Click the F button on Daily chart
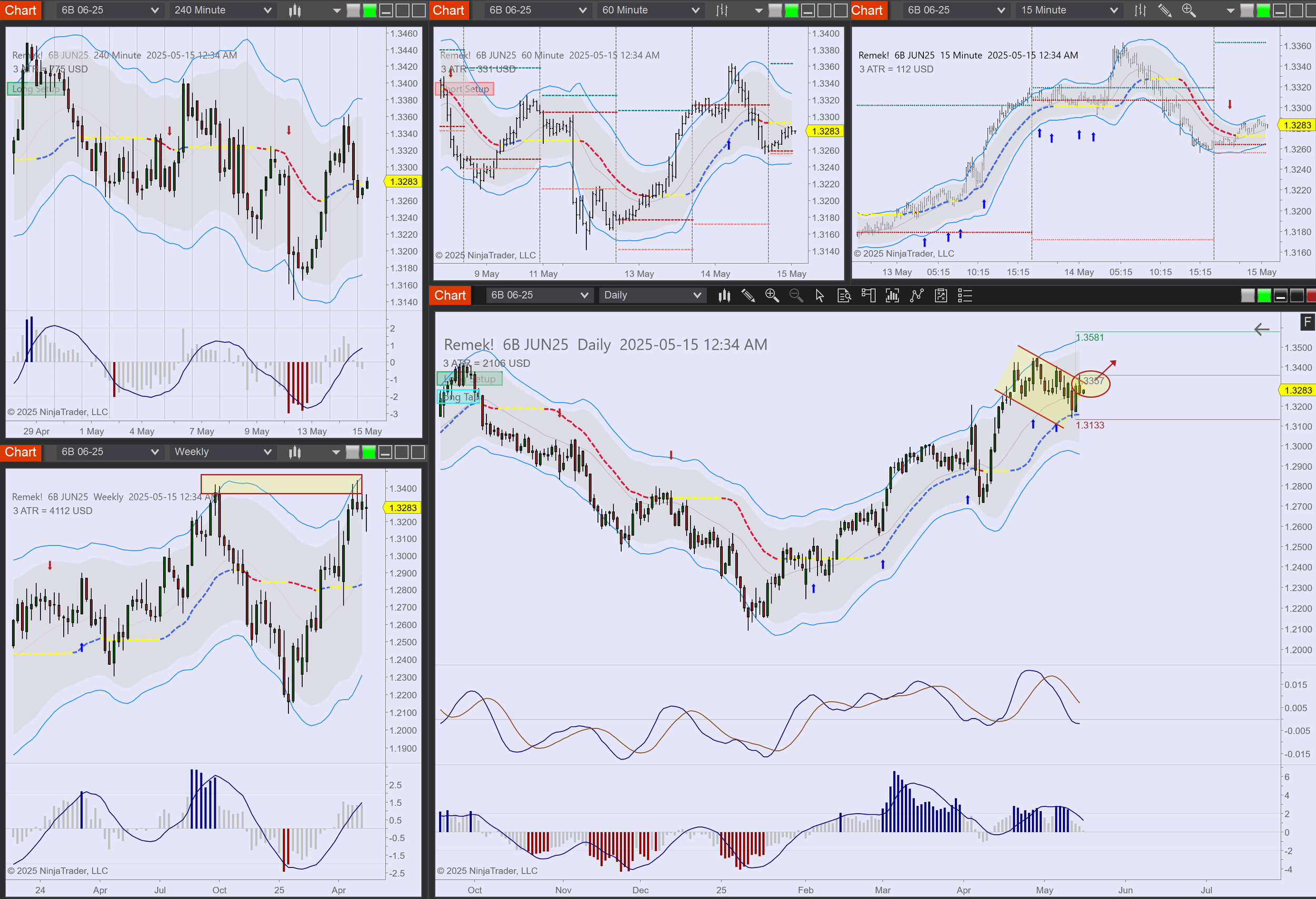 pos(1307,322)
